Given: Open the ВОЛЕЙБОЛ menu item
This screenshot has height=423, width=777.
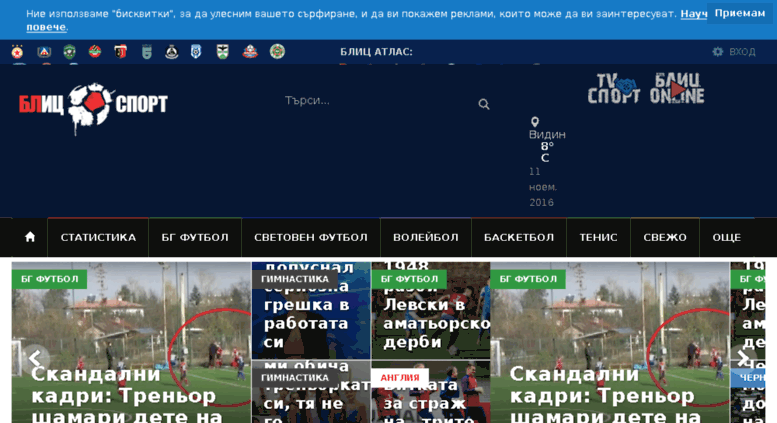Looking at the screenshot, I should 426,237.
